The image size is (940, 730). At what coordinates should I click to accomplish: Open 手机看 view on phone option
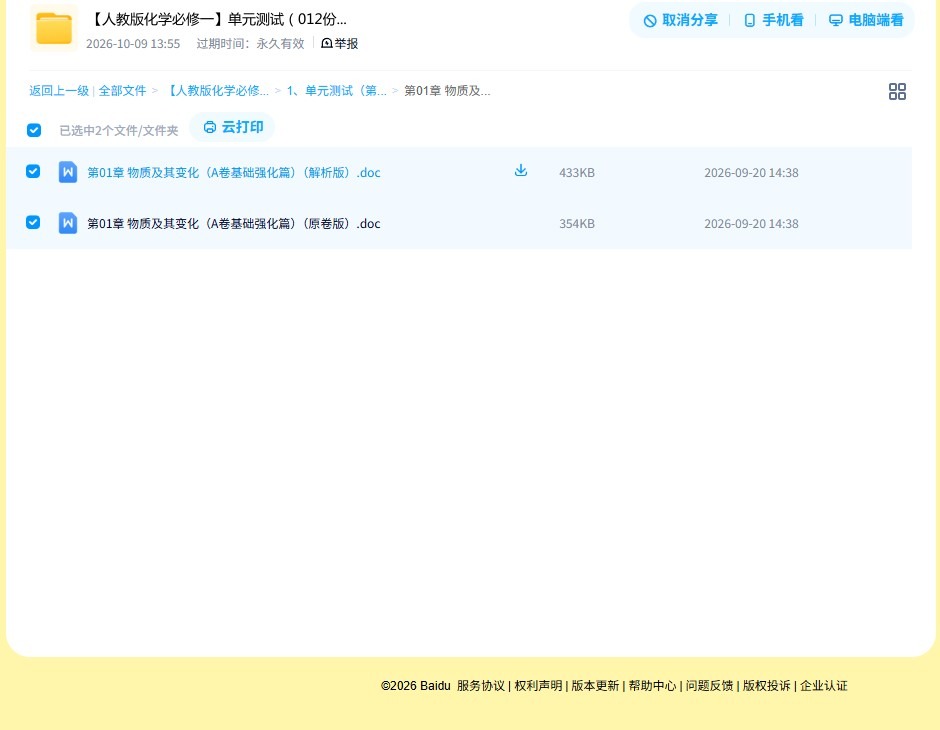pos(773,20)
